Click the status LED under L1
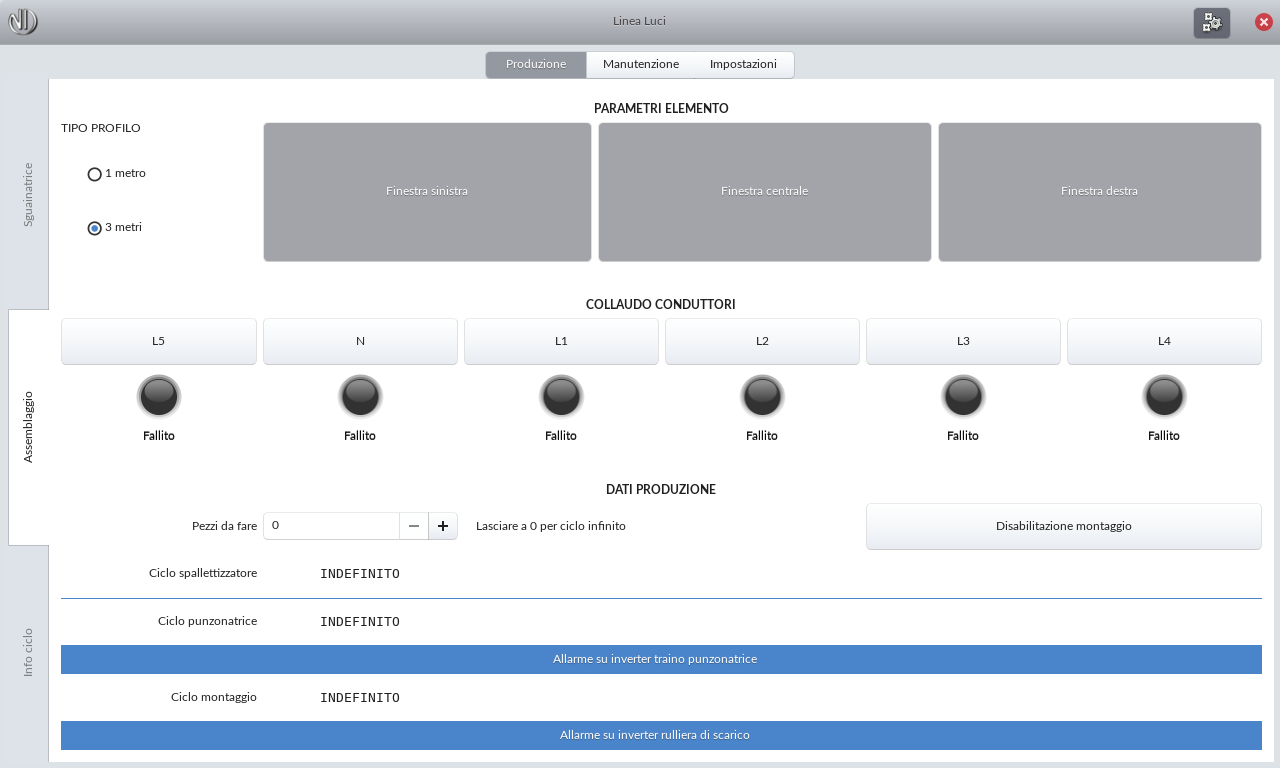1280x768 pixels. tap(561, 397)
